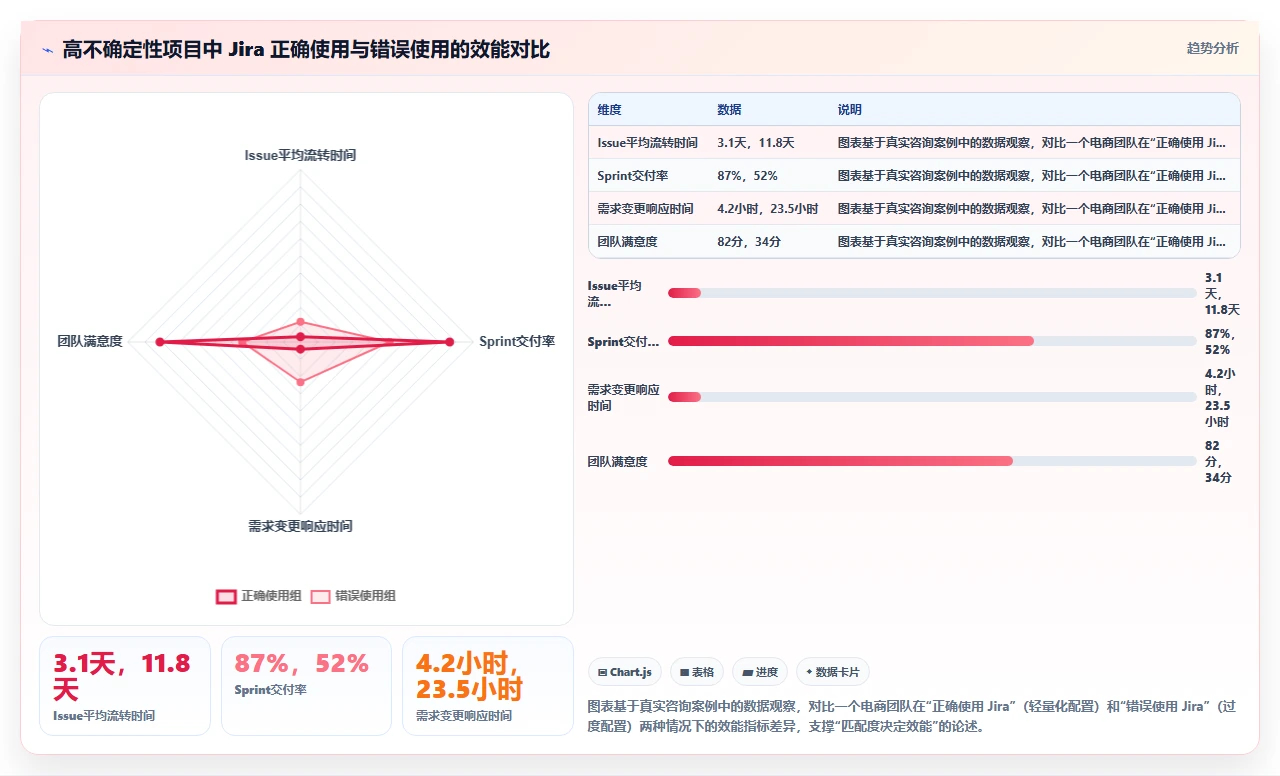Select the Issue平均流转时间 table row cell
This screenshot has height=776, width=1280.
pyautogui.click(x=647, y=143)
